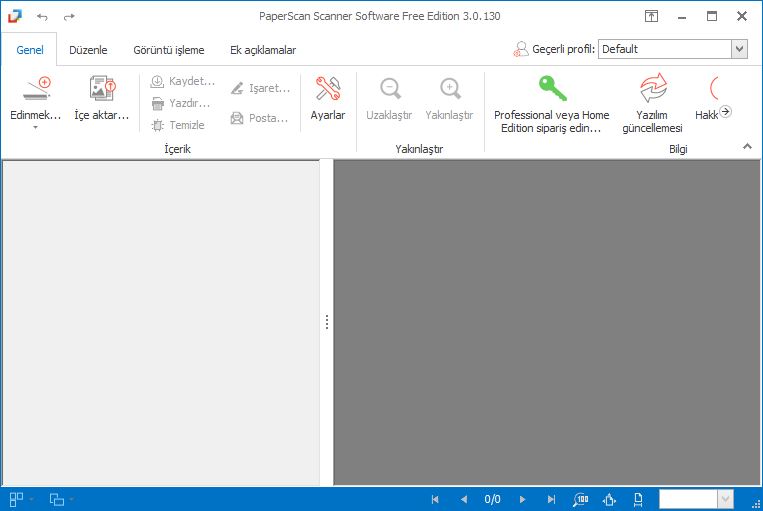Click the Uzaklaştır zoom out magnifier
Image resolution: width=763 pixels, height=511 pixels.
pos(390,88)
